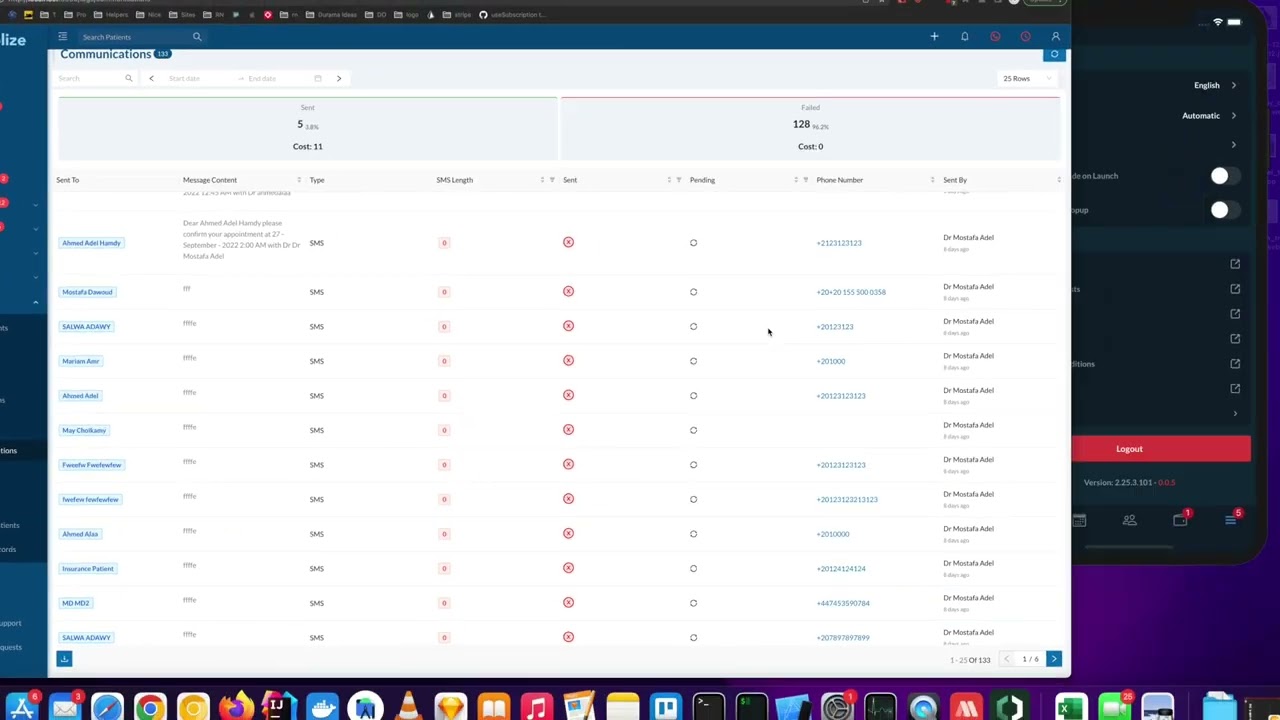Open the user profile icon in header
This screenshot has height=720, width=1280.
1055,37
